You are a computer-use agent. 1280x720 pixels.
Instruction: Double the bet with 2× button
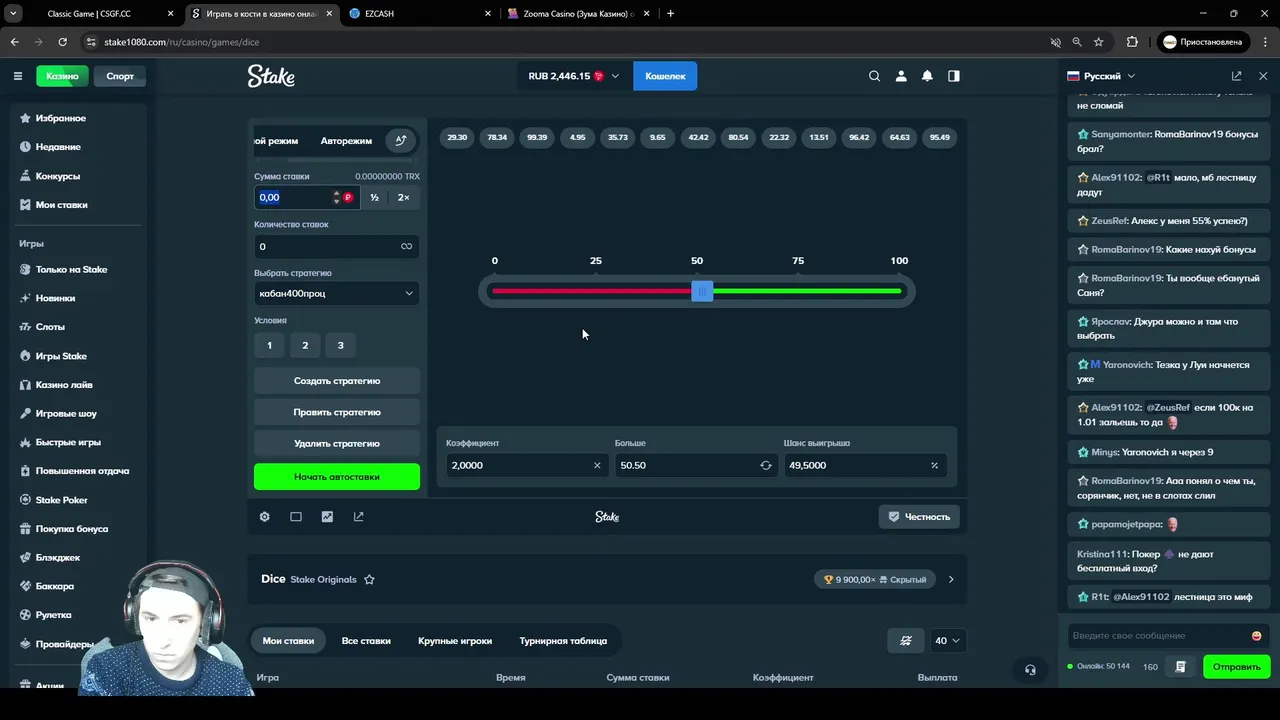click(x=403, y=197)
